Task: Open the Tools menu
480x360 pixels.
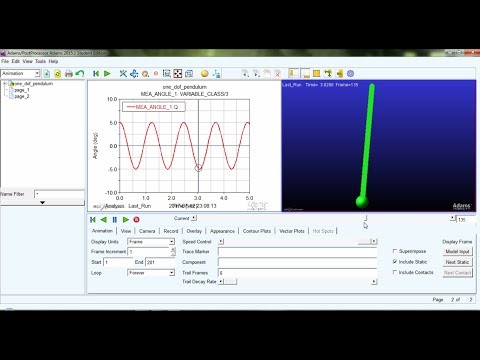Action: tap(40, 61)
